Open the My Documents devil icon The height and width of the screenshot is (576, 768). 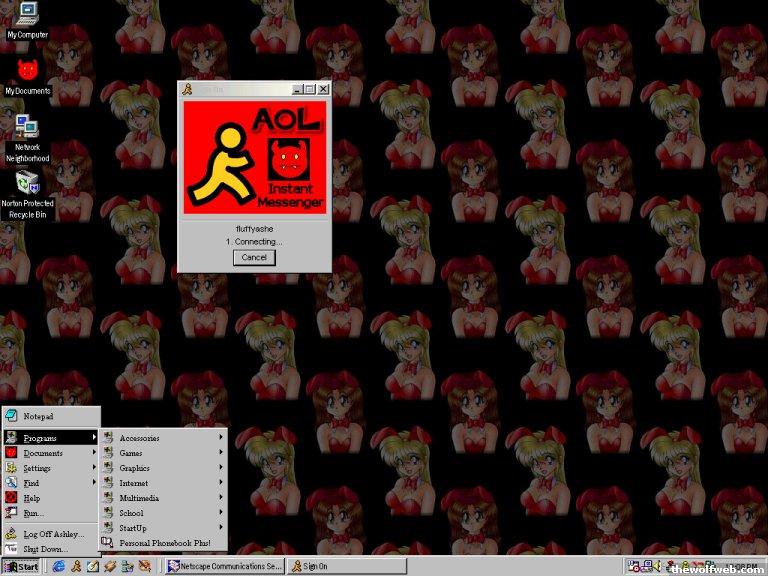(x=27, y=70)
